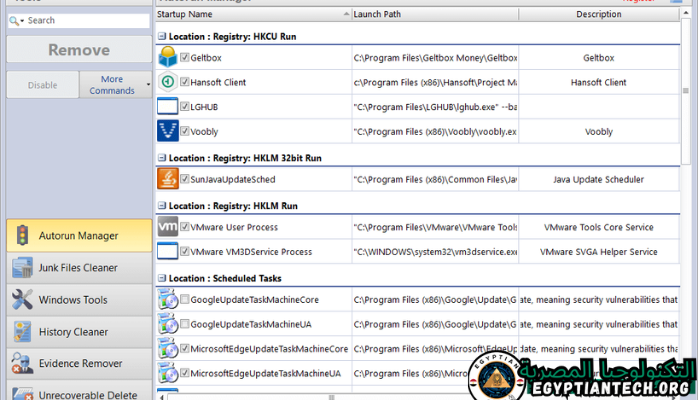Collapse the Registry: HKCU Run group

(x=162, y=36)
